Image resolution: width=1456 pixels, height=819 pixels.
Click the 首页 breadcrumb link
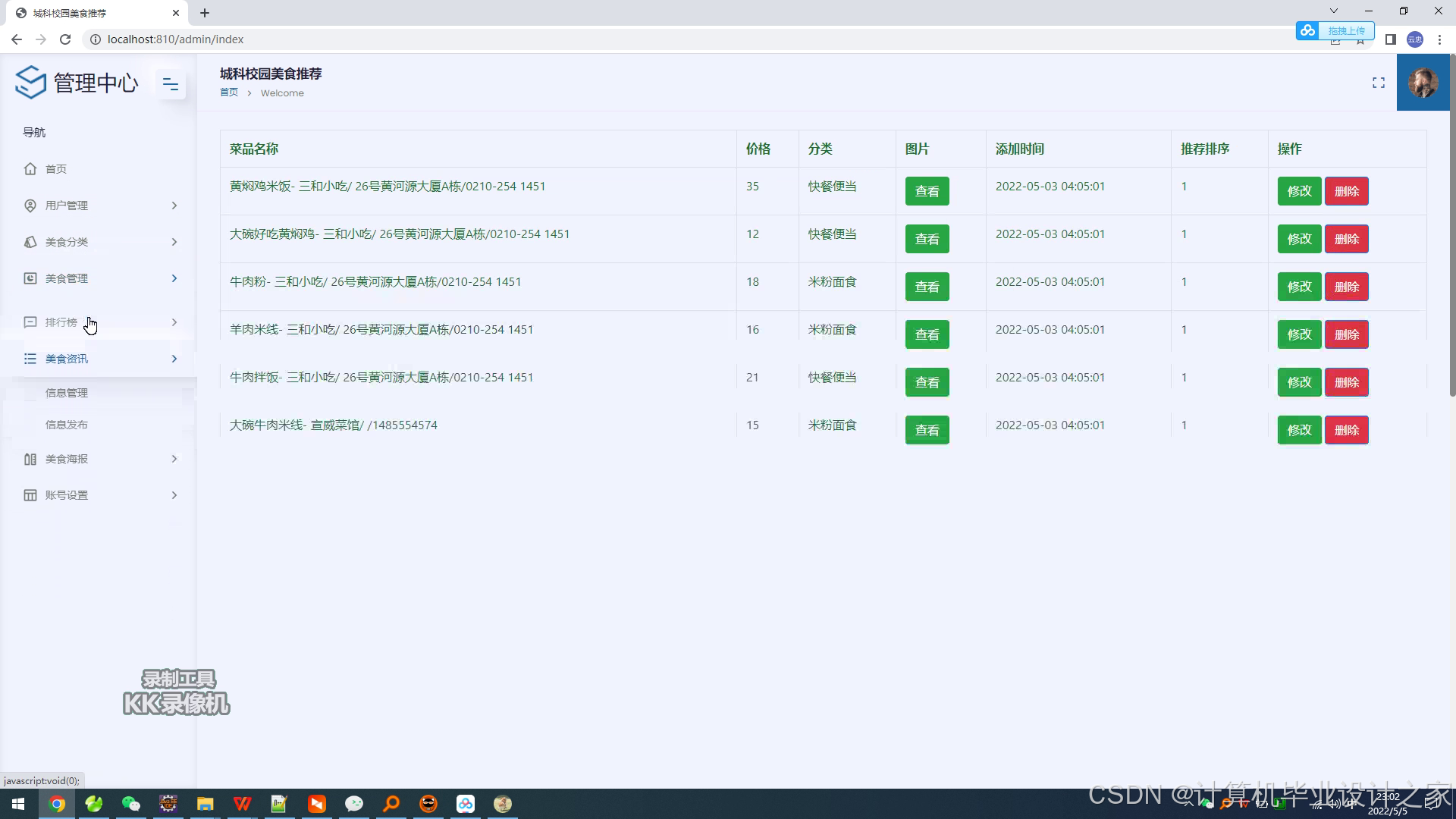point(229,93)
